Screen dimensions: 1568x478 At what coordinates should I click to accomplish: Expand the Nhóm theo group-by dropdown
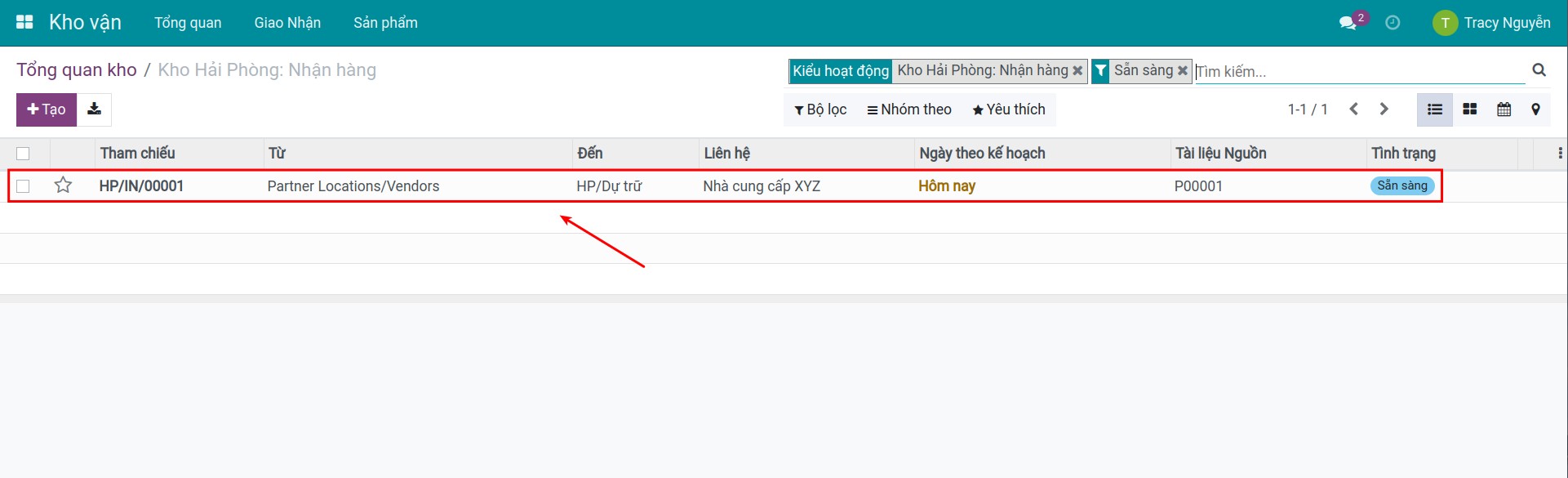(909, 109)
